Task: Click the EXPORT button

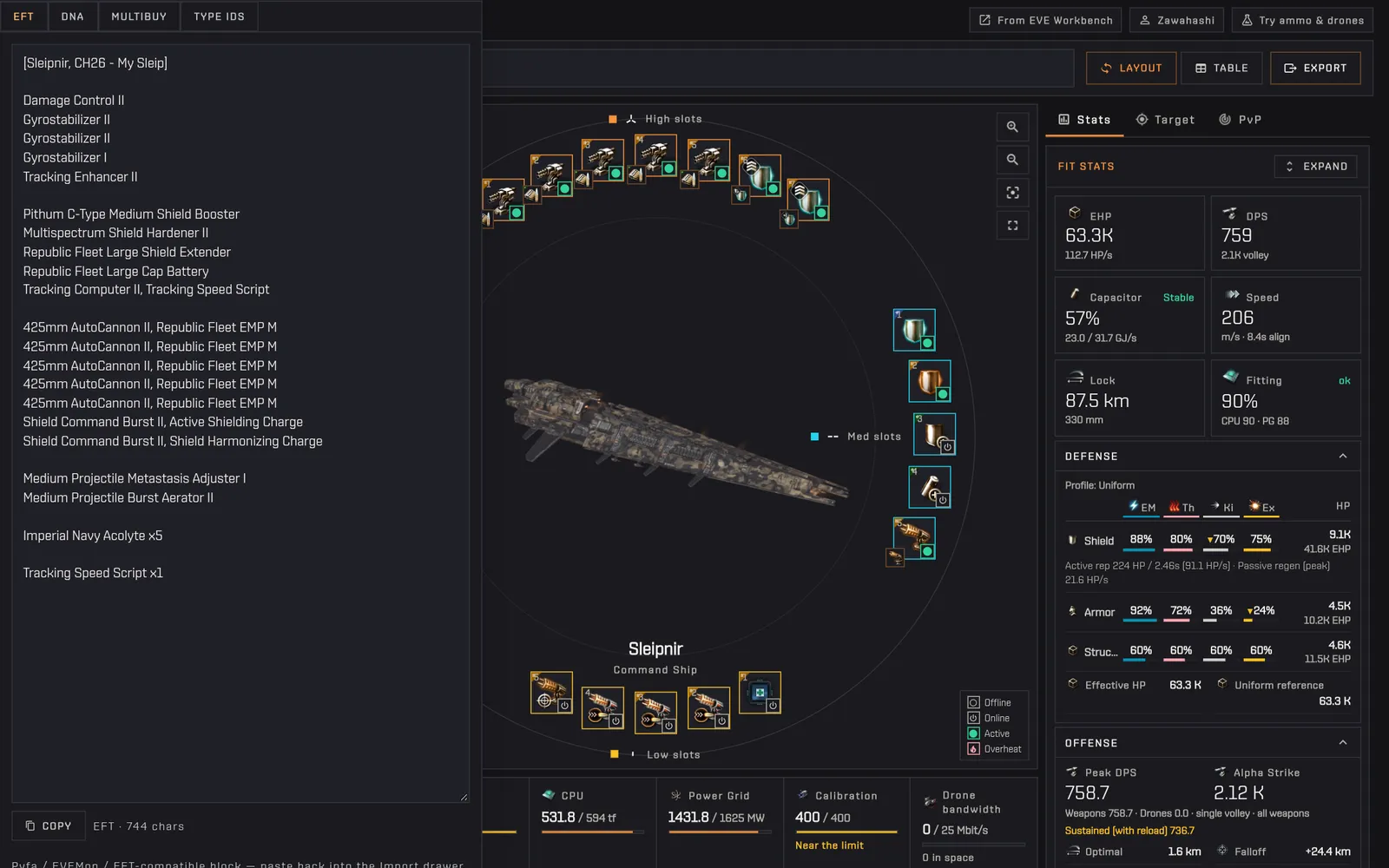Action: (1315, 68)
